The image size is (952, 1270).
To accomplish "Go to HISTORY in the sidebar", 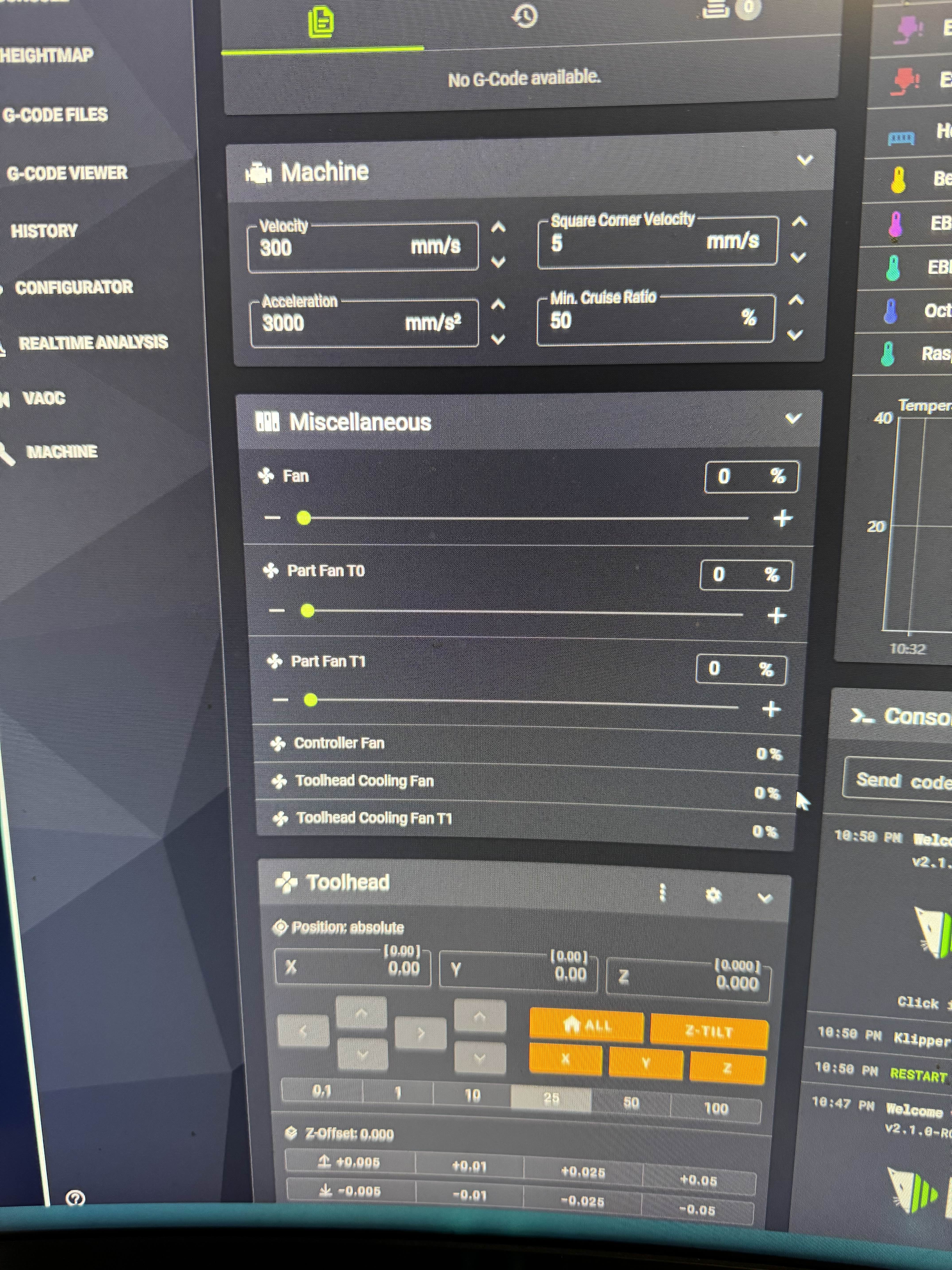I will point(44,231).
